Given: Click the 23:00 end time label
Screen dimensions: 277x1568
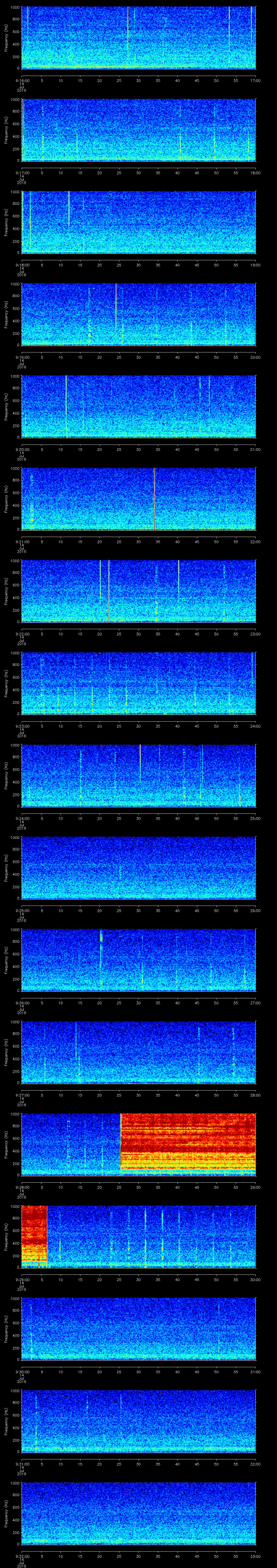Looking at the screenshot, I should point(255,634).
